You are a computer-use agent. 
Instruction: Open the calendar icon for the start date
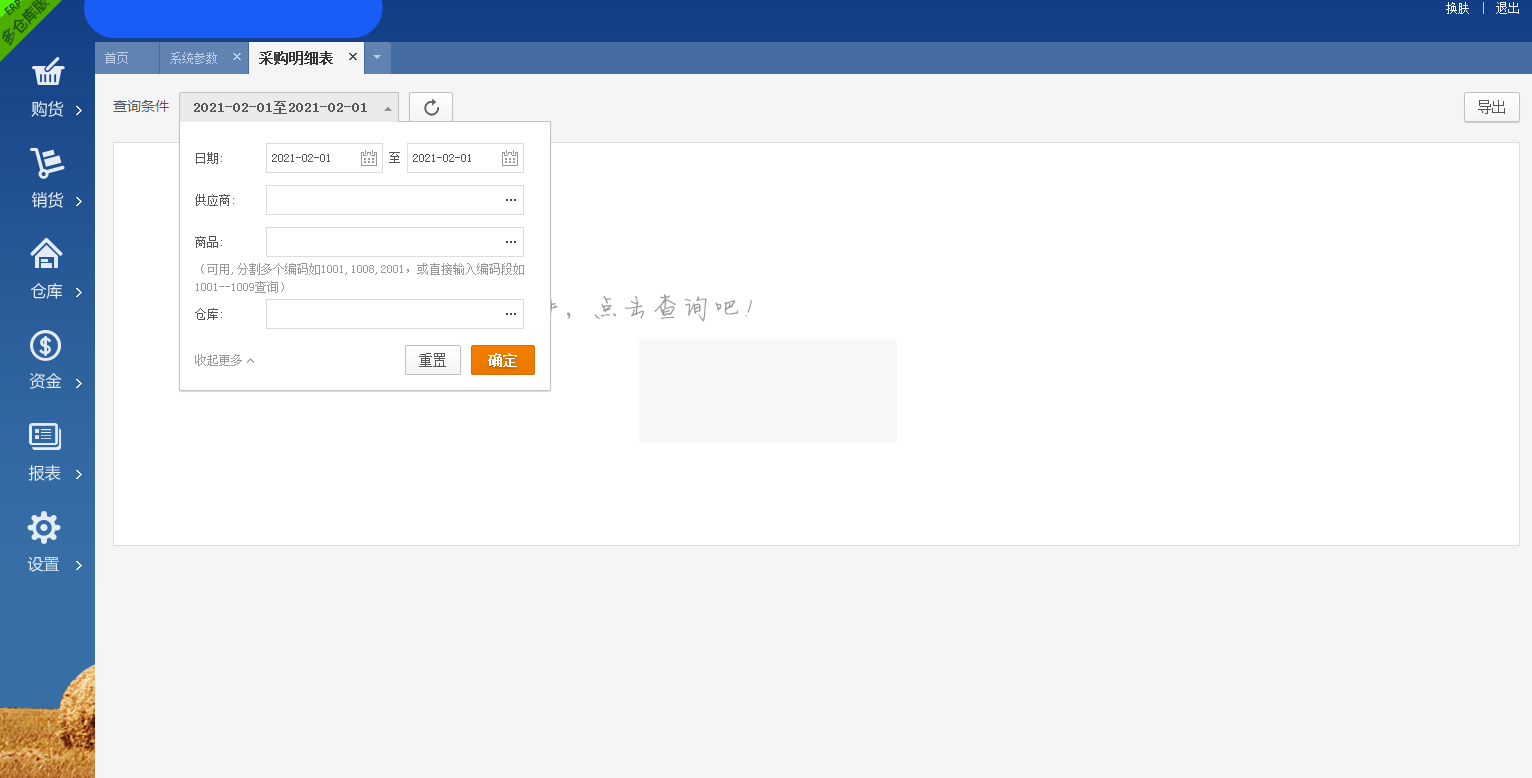(367, 157)
